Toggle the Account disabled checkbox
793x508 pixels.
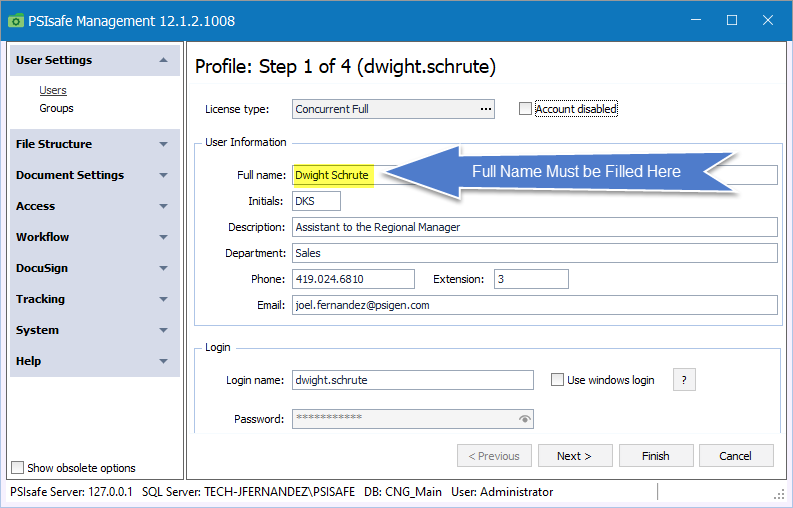click(525, 109)
